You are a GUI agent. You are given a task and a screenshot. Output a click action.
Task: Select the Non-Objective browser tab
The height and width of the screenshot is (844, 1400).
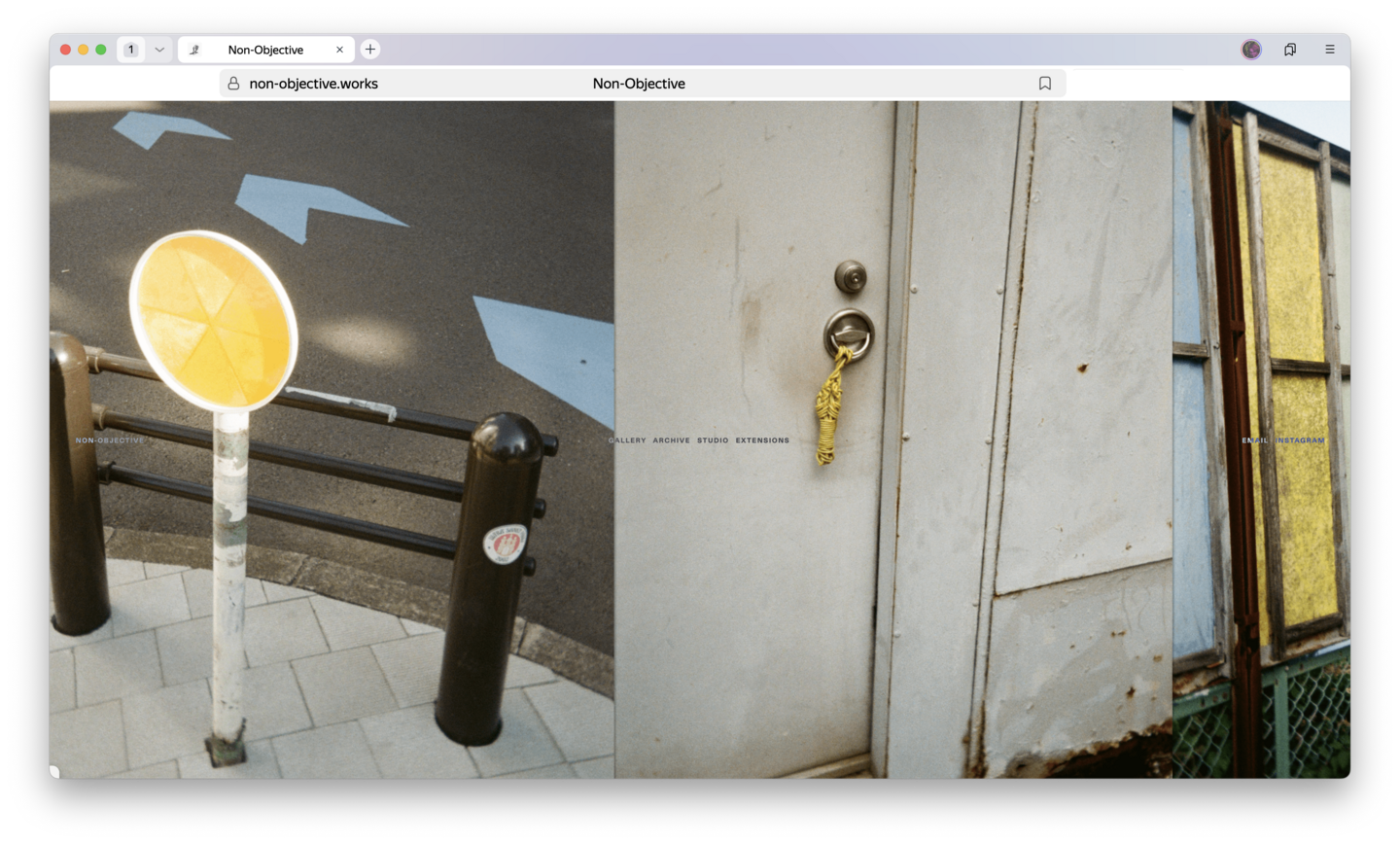point(266,50)
